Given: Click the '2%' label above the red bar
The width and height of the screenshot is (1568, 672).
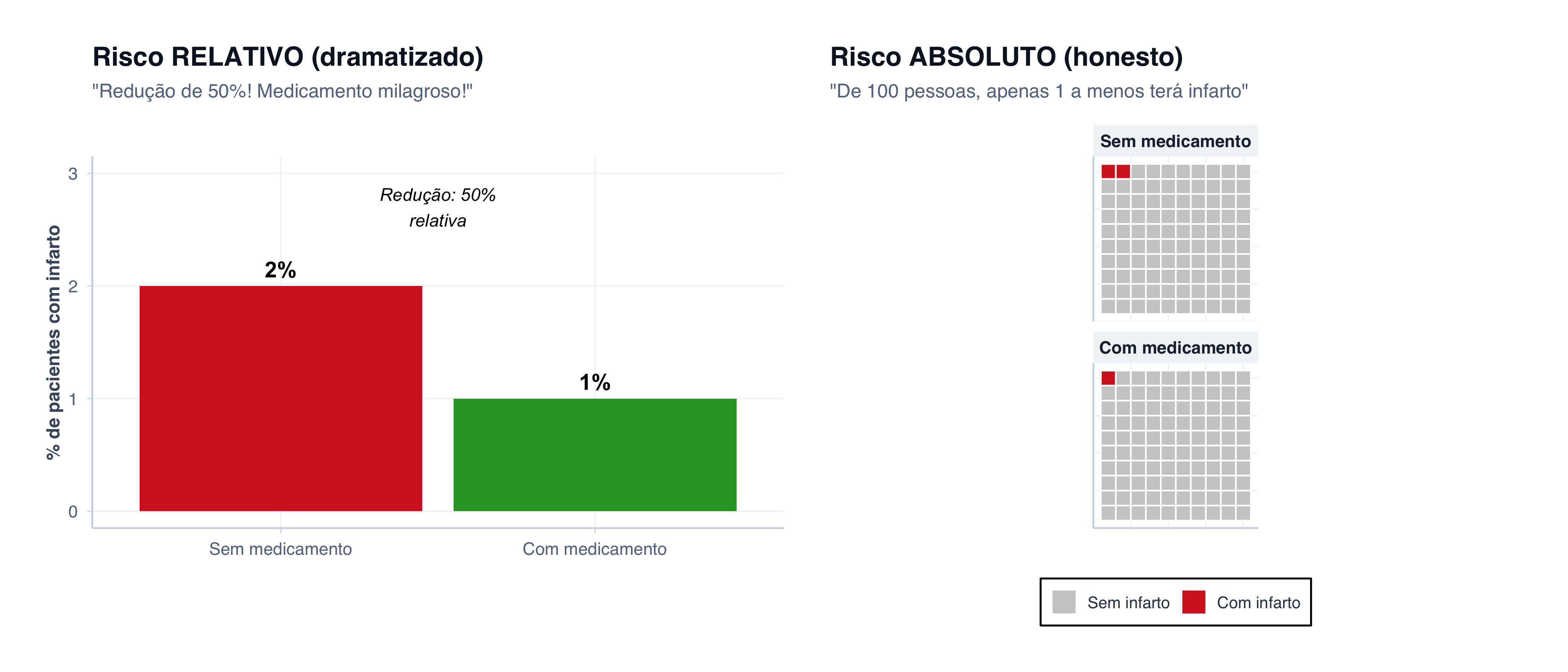Looking at the screenshot, I should tap(280, 270).
